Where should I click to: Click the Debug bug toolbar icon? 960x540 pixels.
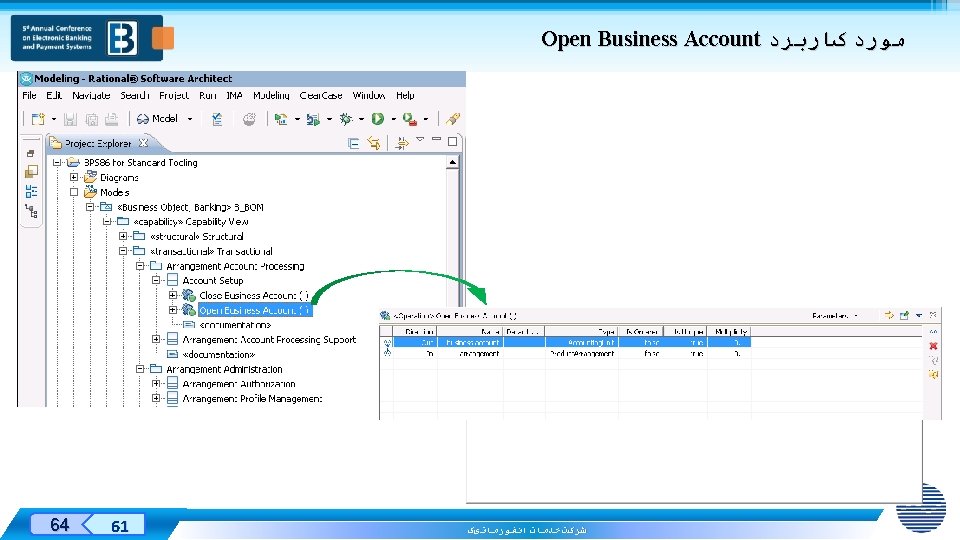pyautogui.click(x=346, y=119)
